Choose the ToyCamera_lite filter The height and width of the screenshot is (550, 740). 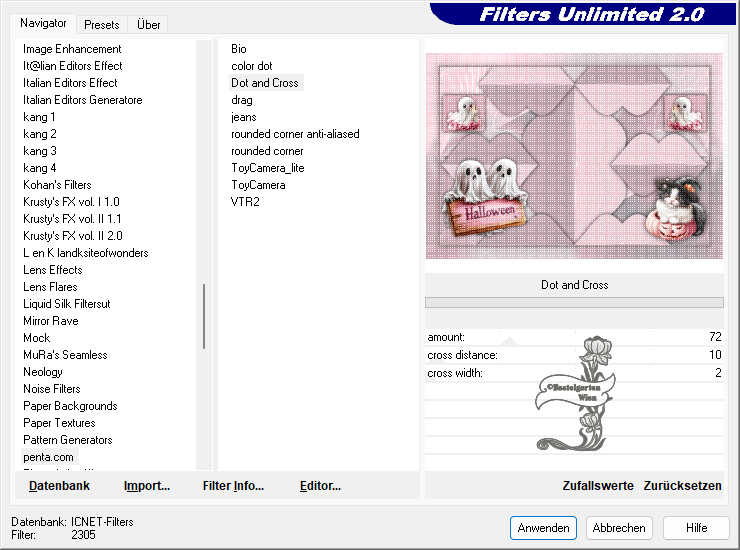(x=268, y=168)
